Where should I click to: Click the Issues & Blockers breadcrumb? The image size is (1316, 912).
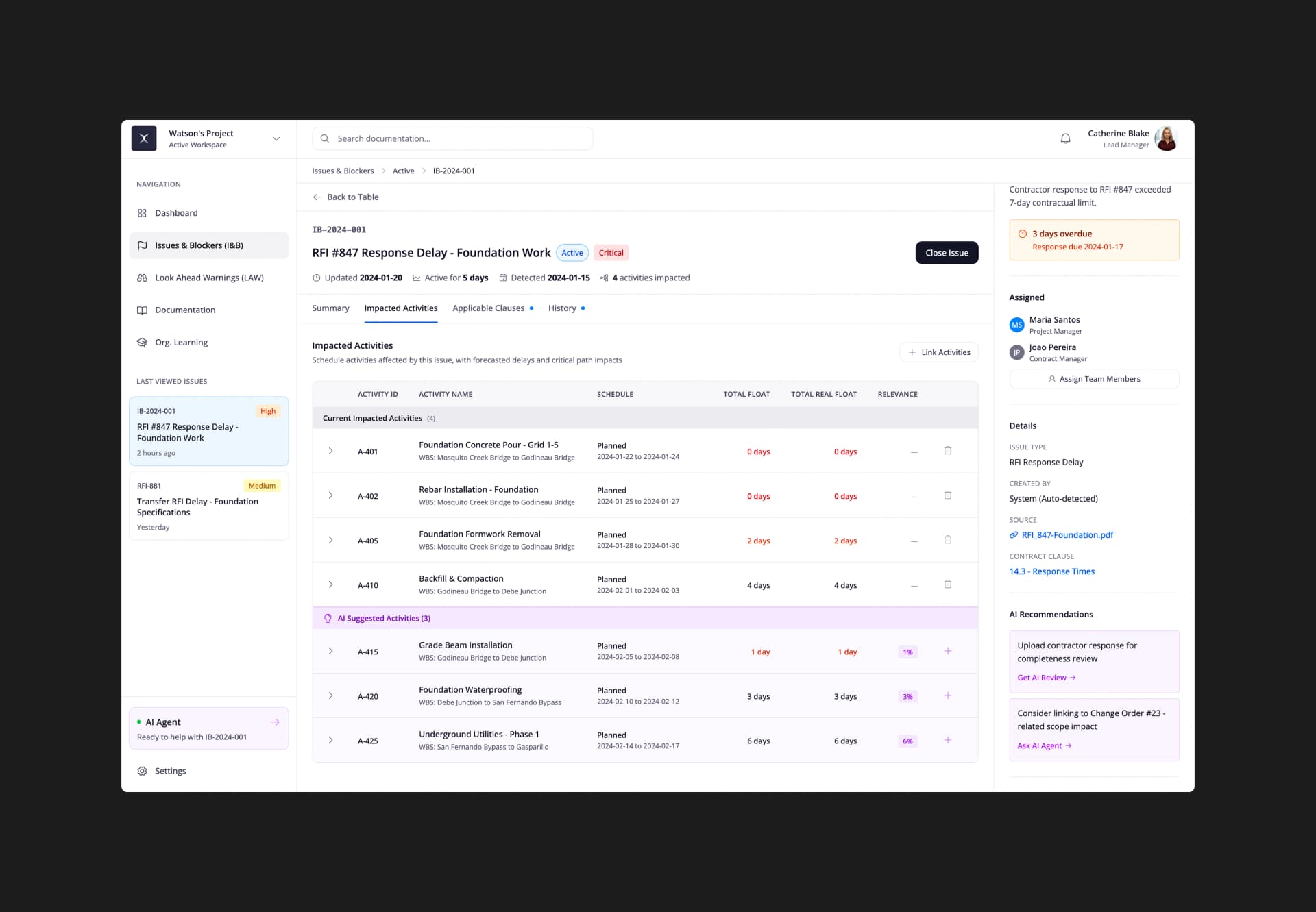coord(343,171)
